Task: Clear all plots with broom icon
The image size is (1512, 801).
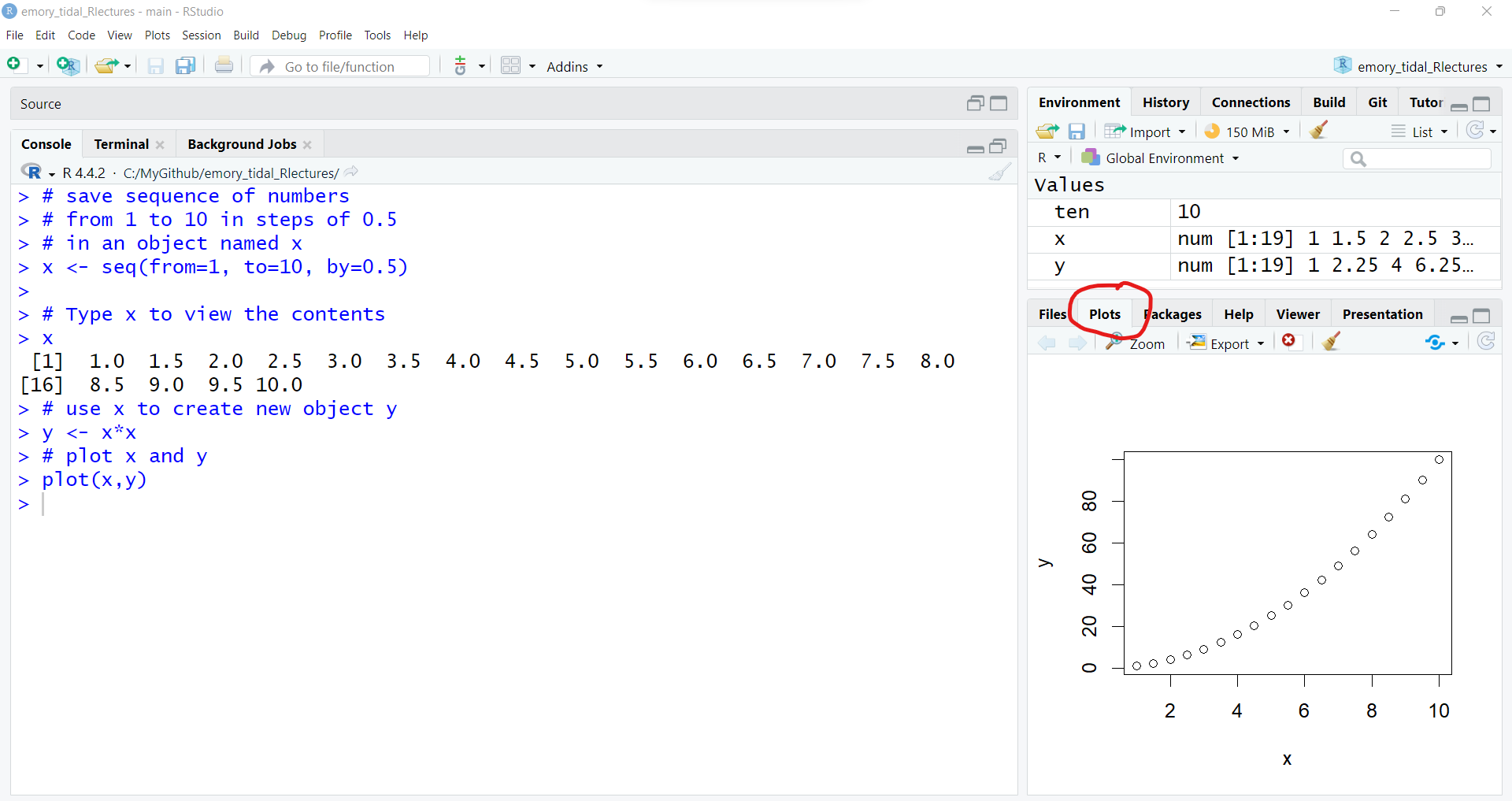Action: pos(1331,342)
